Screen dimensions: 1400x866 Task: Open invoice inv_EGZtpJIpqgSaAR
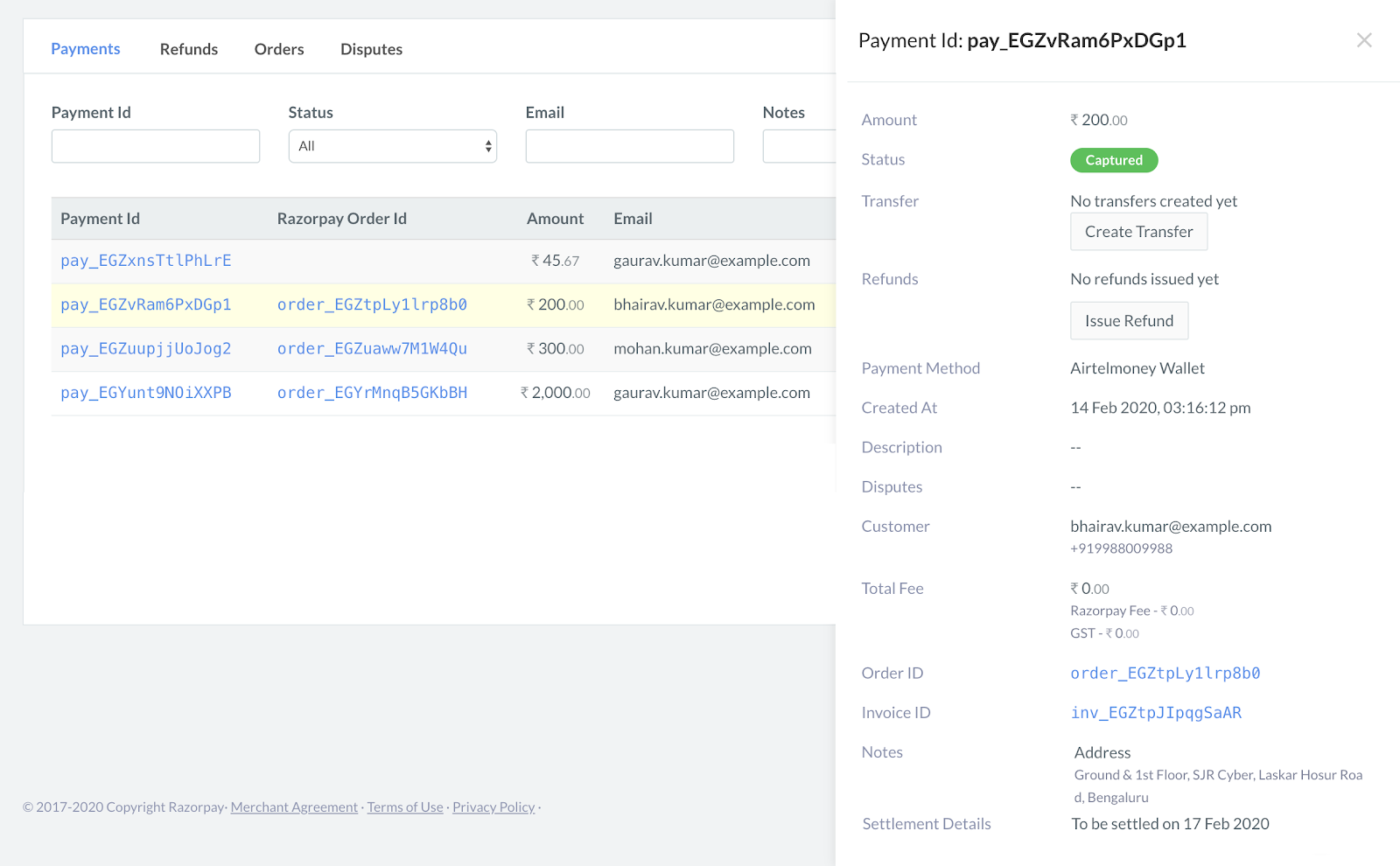click(x=1156, y=712)
